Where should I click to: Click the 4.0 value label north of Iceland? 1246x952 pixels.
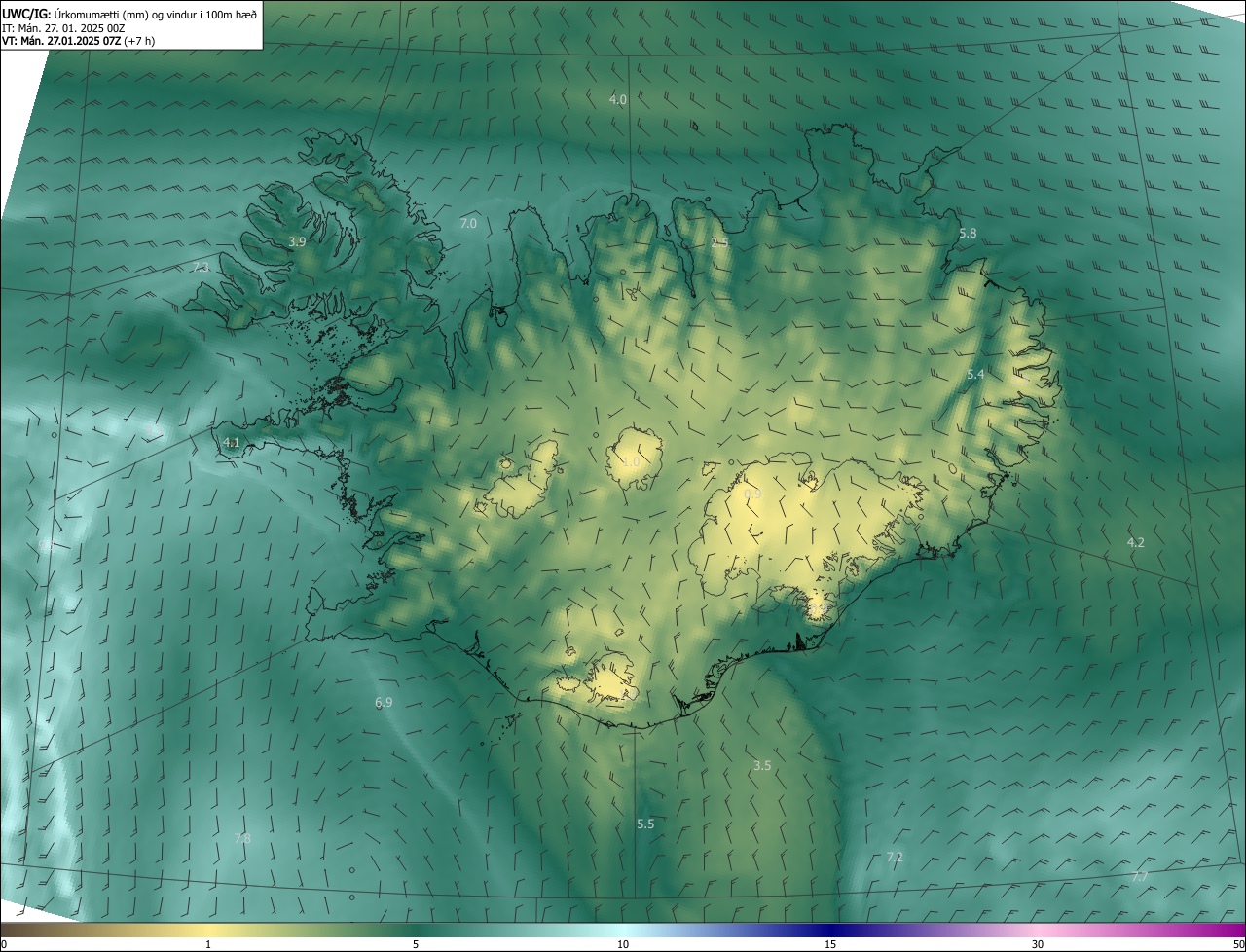click(618, 99)
